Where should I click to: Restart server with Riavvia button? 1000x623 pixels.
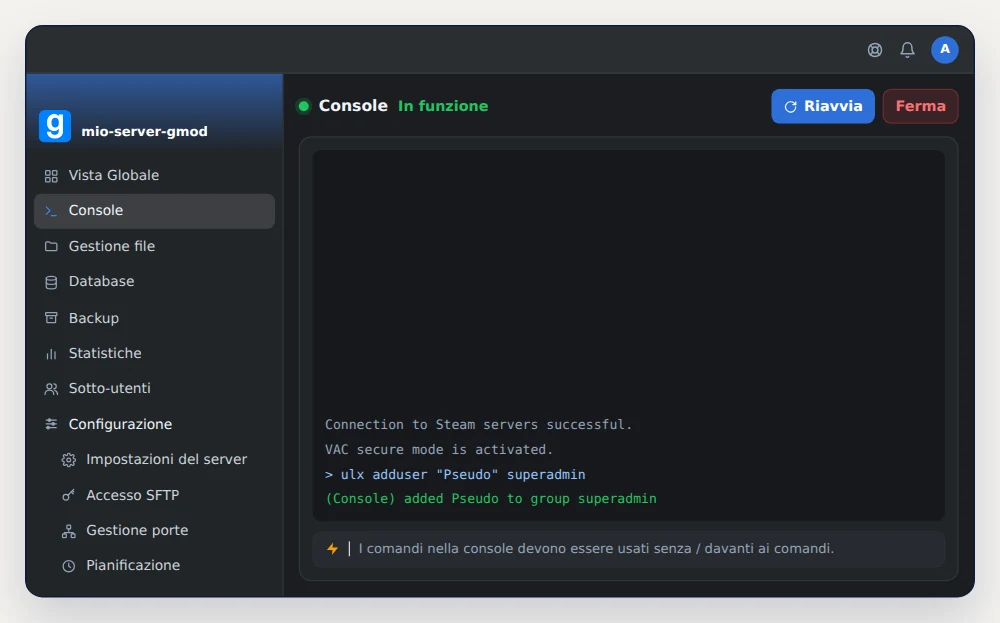tap(823, 106)
